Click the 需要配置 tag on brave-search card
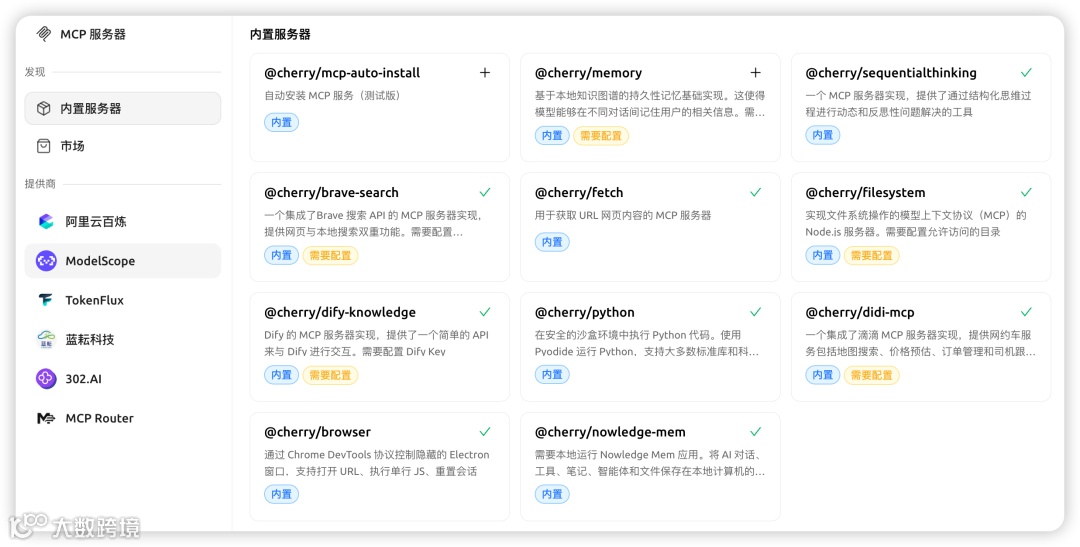Image resolution: width=1080 pixels, height=547 pixels. tap(331, 256)
